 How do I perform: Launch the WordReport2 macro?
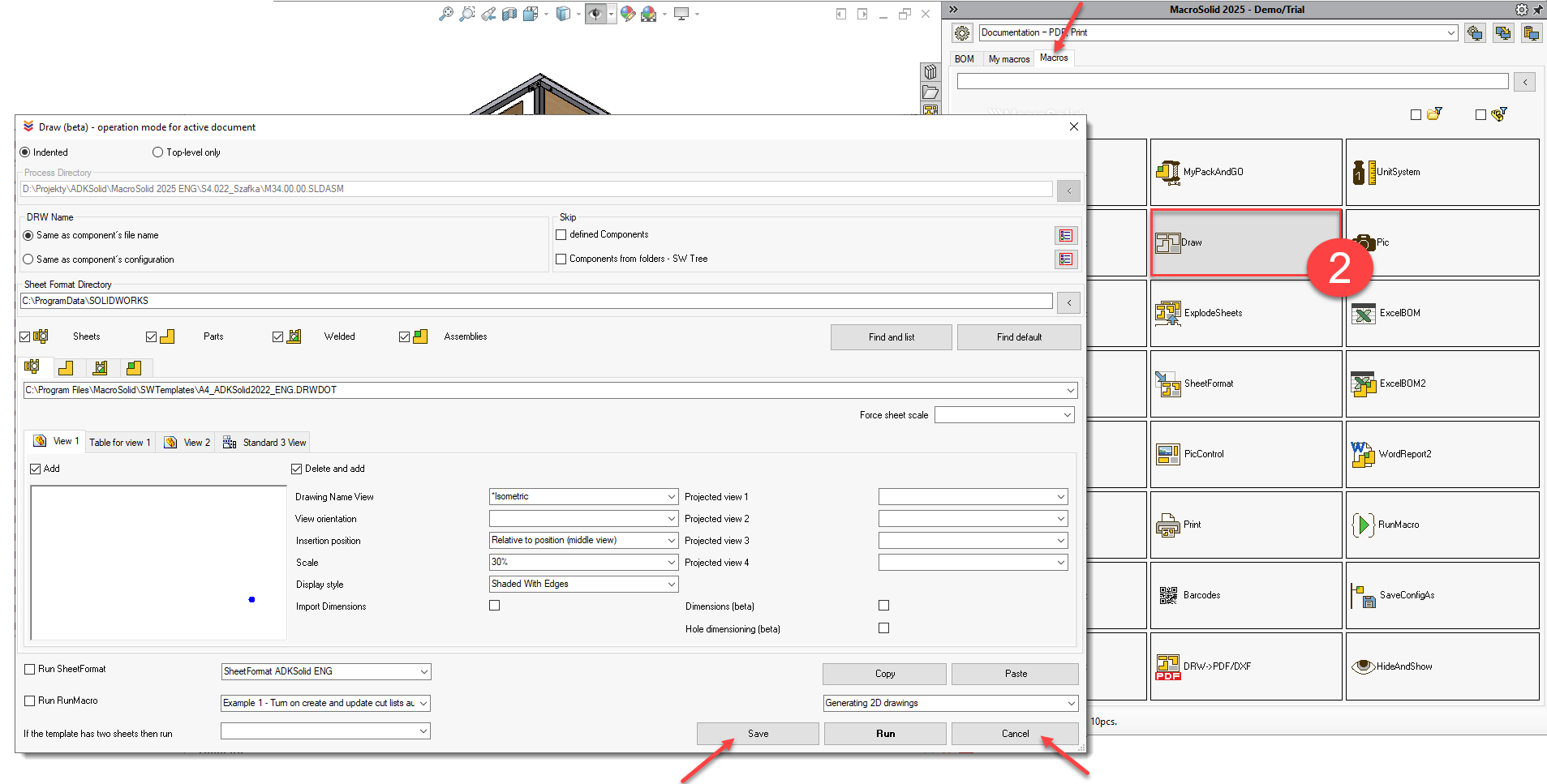[1442, 454]
